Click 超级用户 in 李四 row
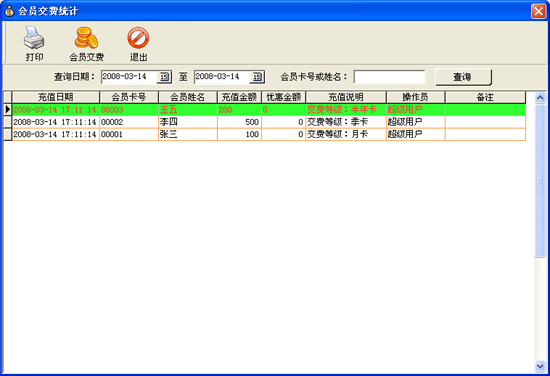 405,122
